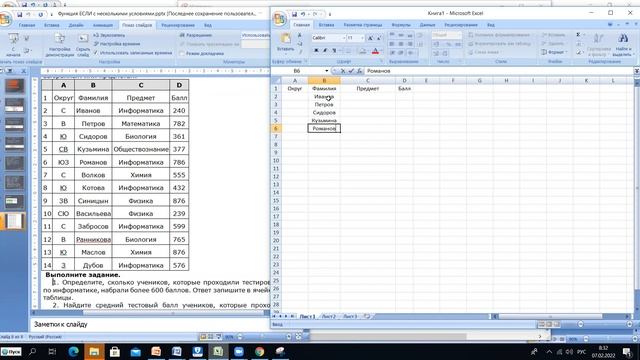
Task: Click Hide Slide (Скрыть слайд) icon
Action: [x=83, y=45]
